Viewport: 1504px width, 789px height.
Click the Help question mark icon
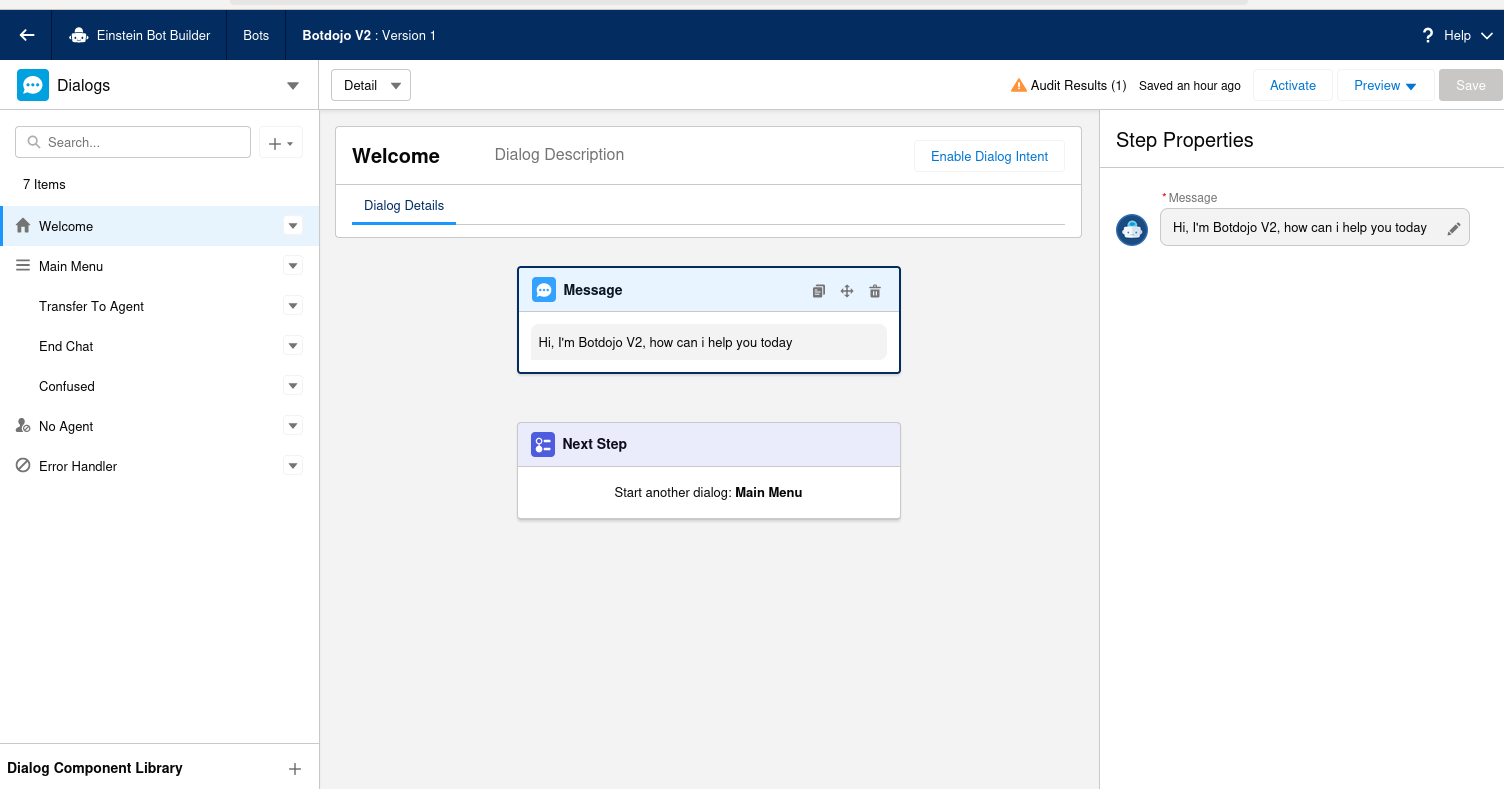(1428, 35)
